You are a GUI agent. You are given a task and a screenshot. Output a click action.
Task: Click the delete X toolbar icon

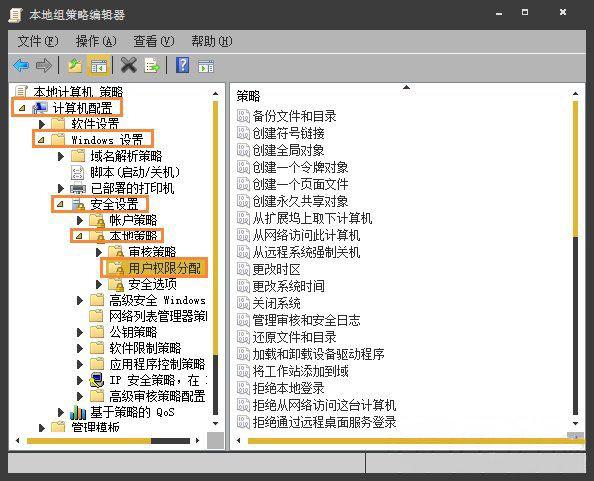coord(129,66)
